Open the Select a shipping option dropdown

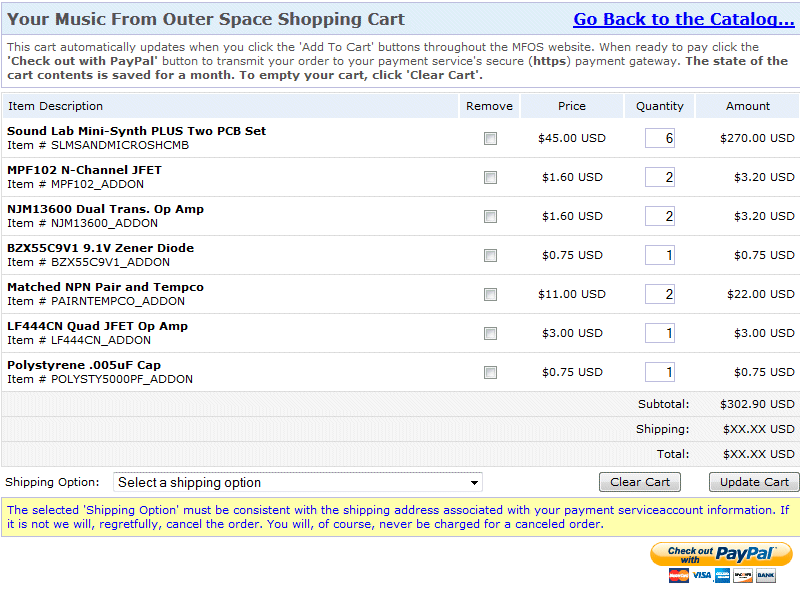(298, 482)
